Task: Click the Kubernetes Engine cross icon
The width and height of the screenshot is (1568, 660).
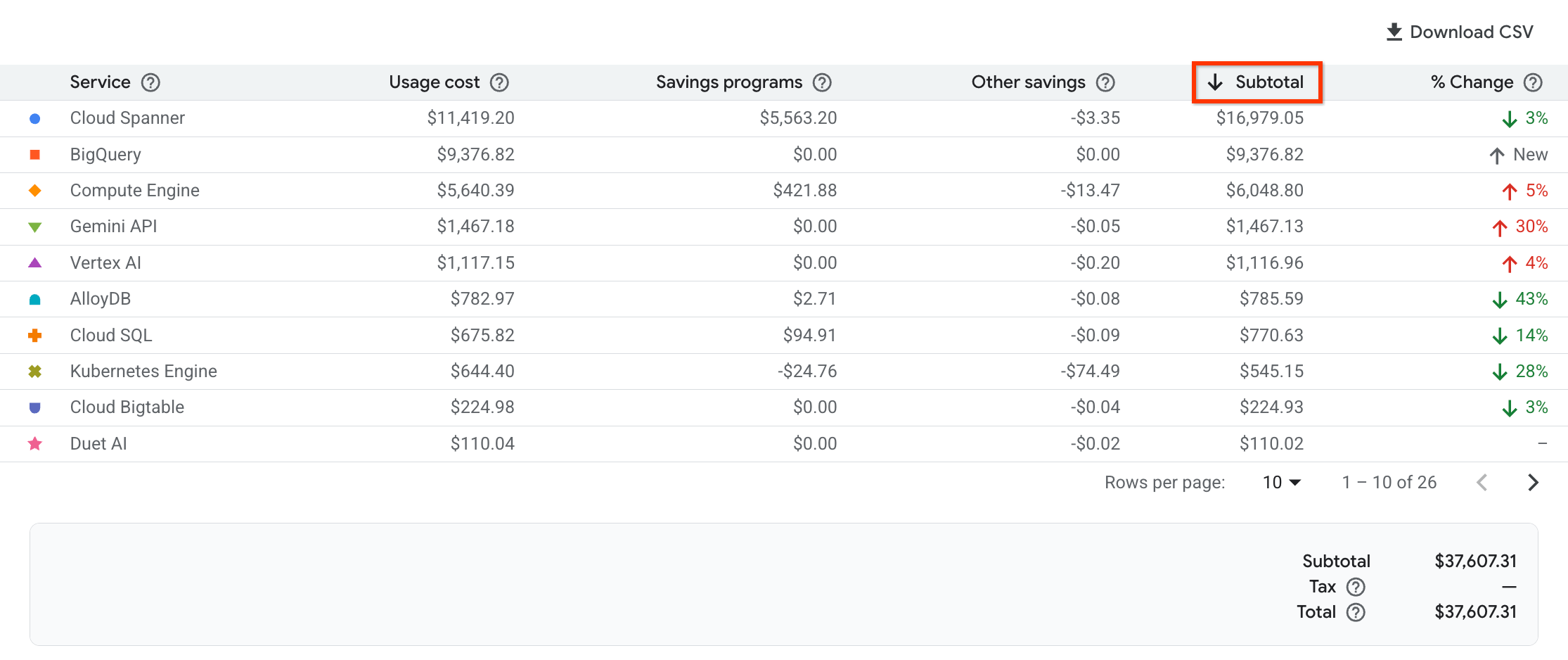Action: (34, 371)
